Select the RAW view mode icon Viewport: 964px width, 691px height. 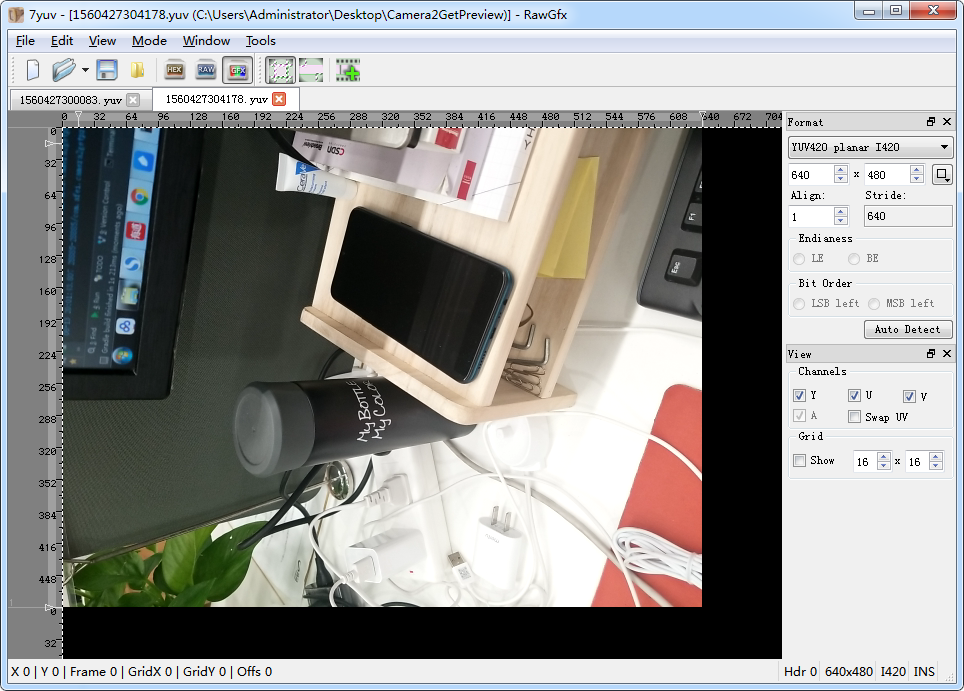(205, 70)
